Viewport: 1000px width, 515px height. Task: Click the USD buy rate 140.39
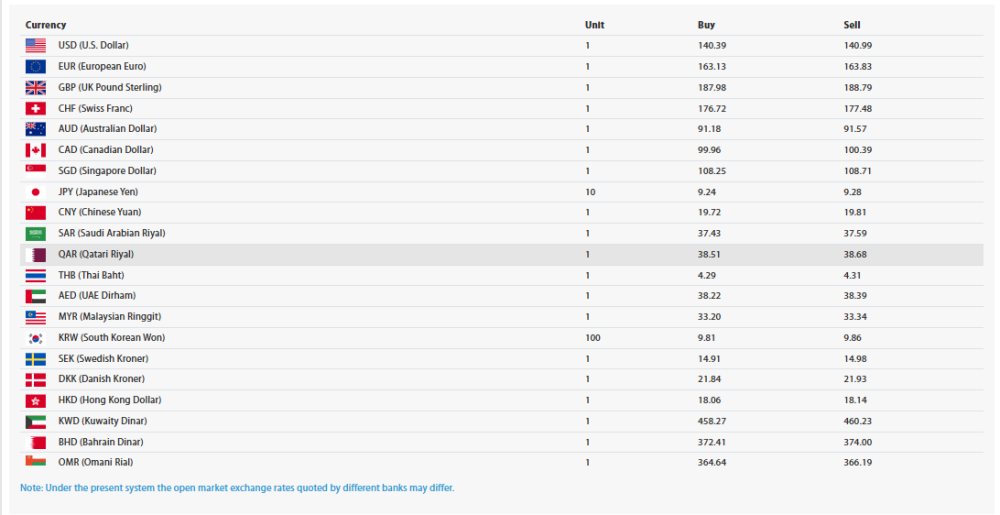click(711, 45)
